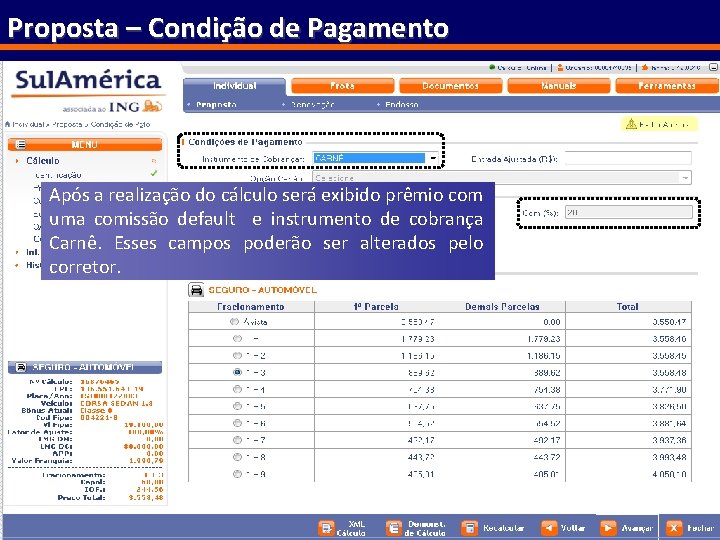Click the Avançar forward arrow icon
The width and height of the screenshot is (720, 540).
coord(608,528)
